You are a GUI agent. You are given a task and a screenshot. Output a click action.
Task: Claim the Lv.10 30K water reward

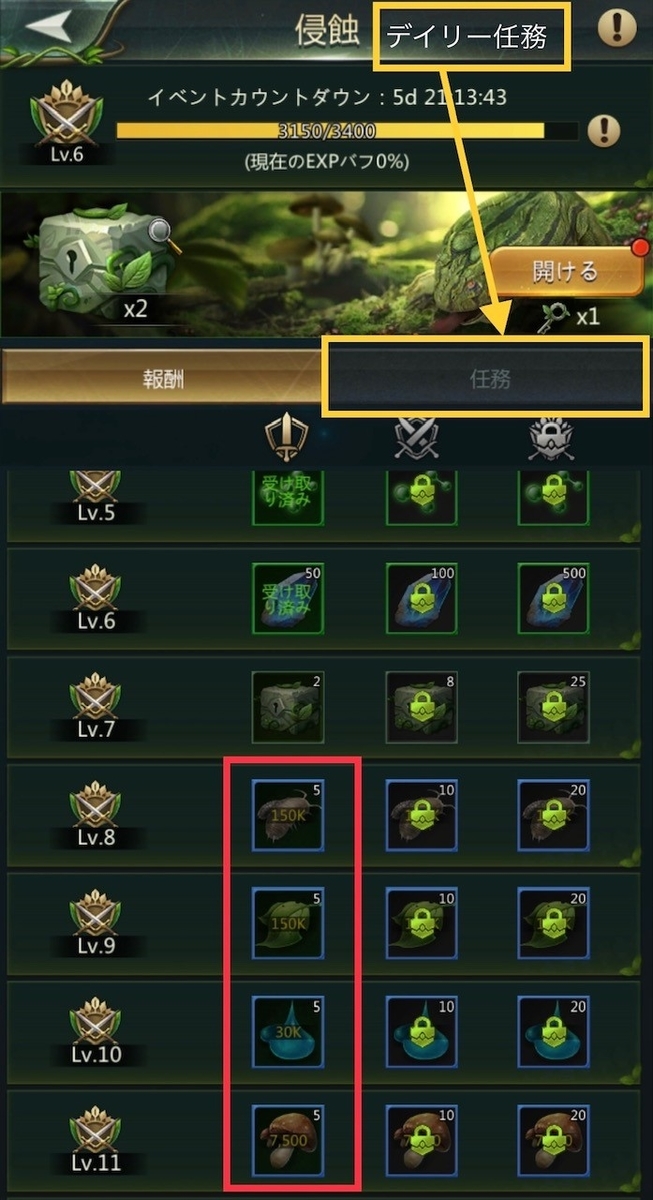[x=288, y=1032]
